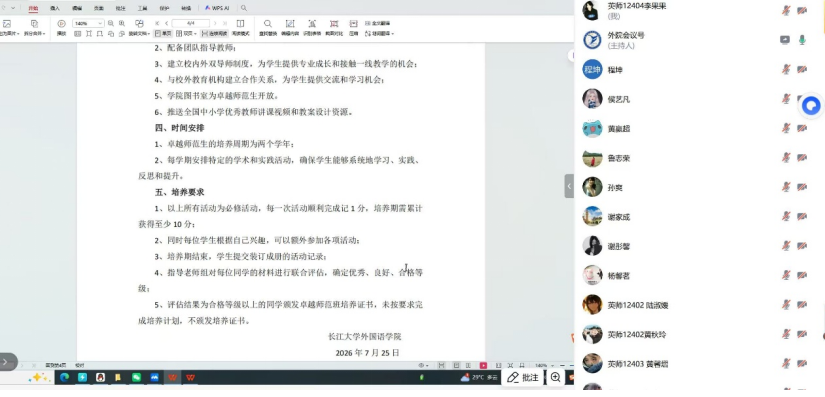Click the zoom out magnifier icon
The image size is (825, 397).
pos(110,24)
